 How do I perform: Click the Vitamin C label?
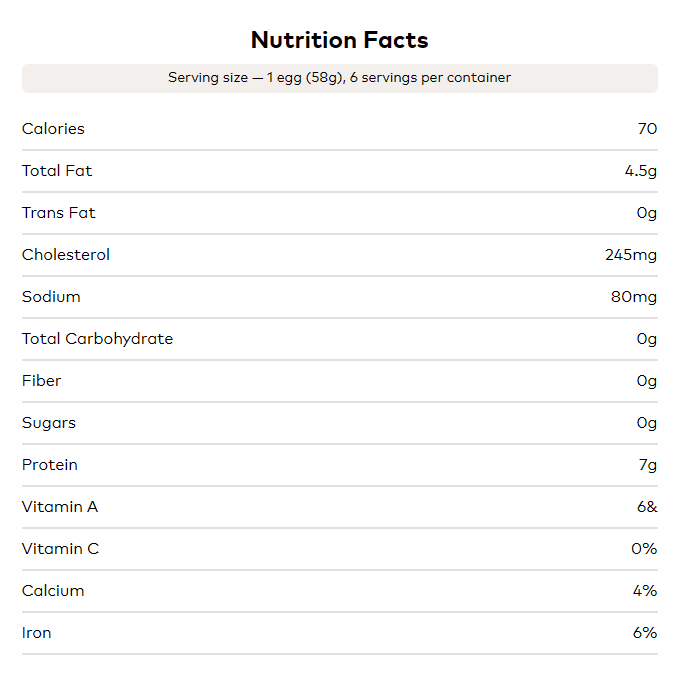(60, 549)
